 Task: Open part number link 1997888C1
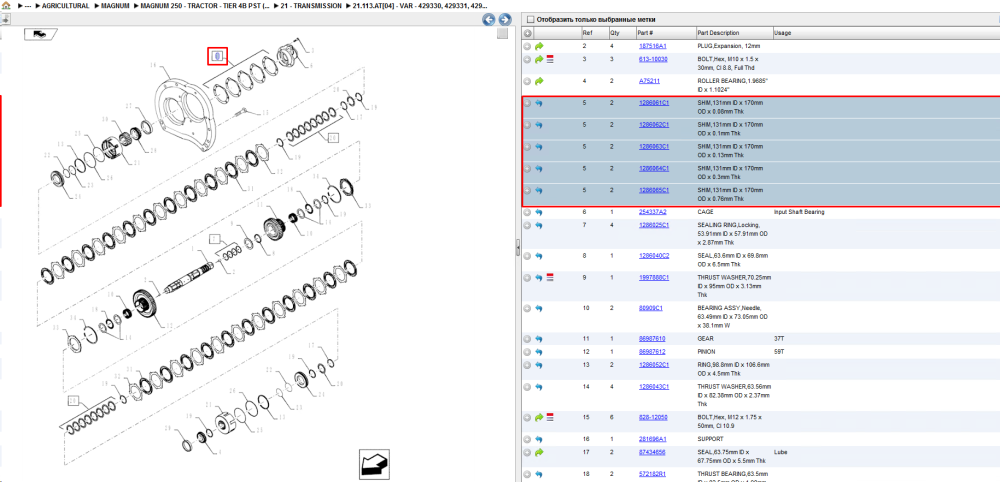tap(654, 278)
